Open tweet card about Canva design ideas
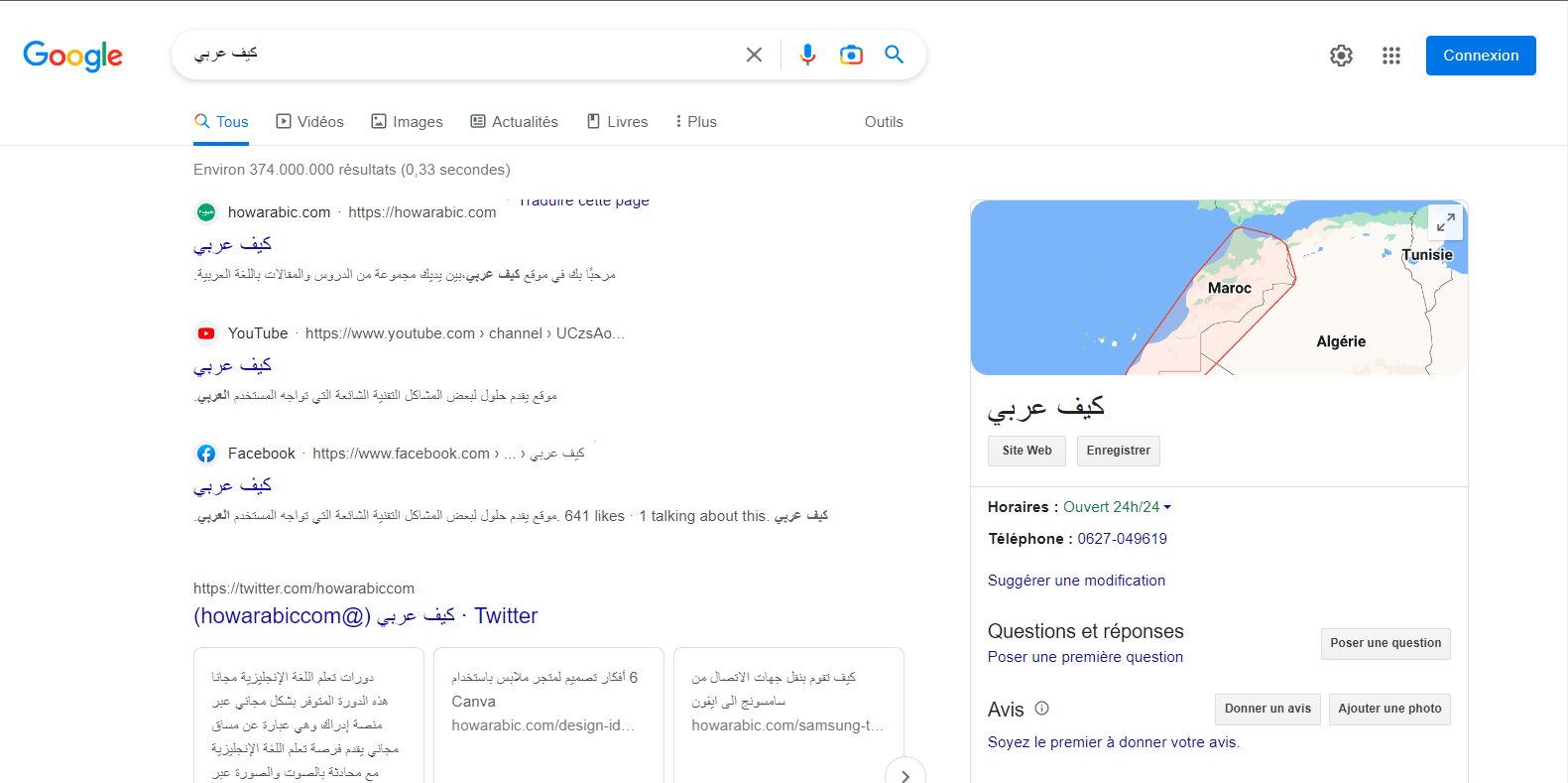 (x=549, y=715)
